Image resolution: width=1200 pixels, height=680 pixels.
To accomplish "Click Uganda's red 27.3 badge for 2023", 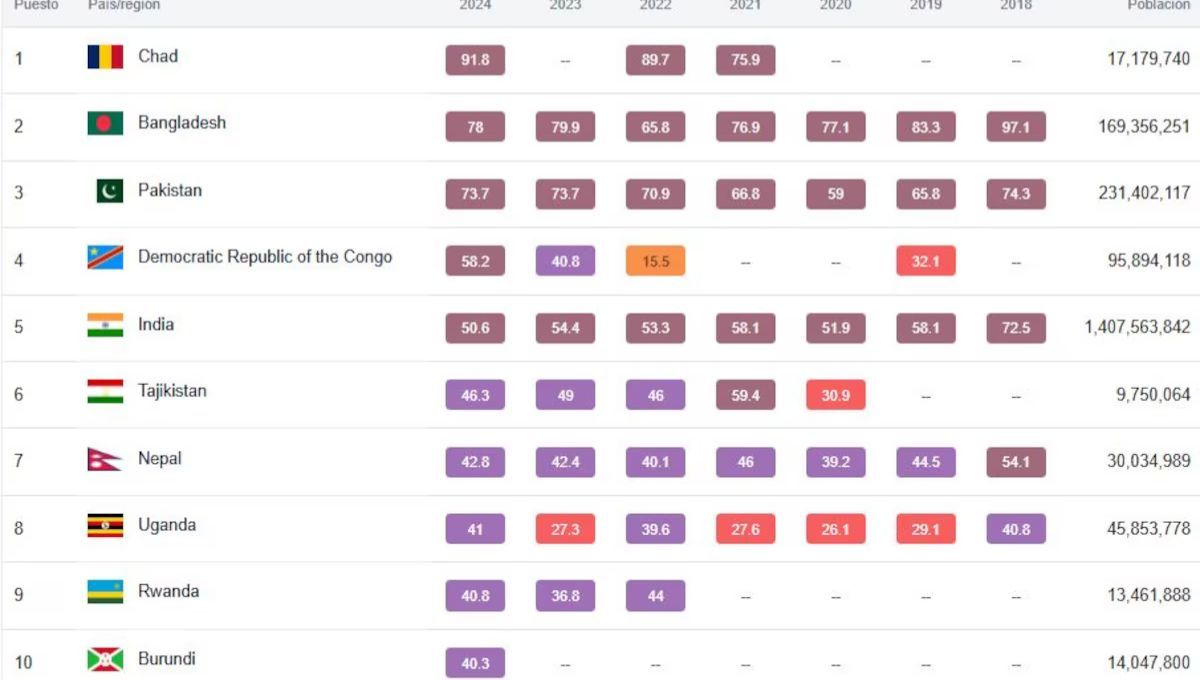I will (x=565, y=529).
